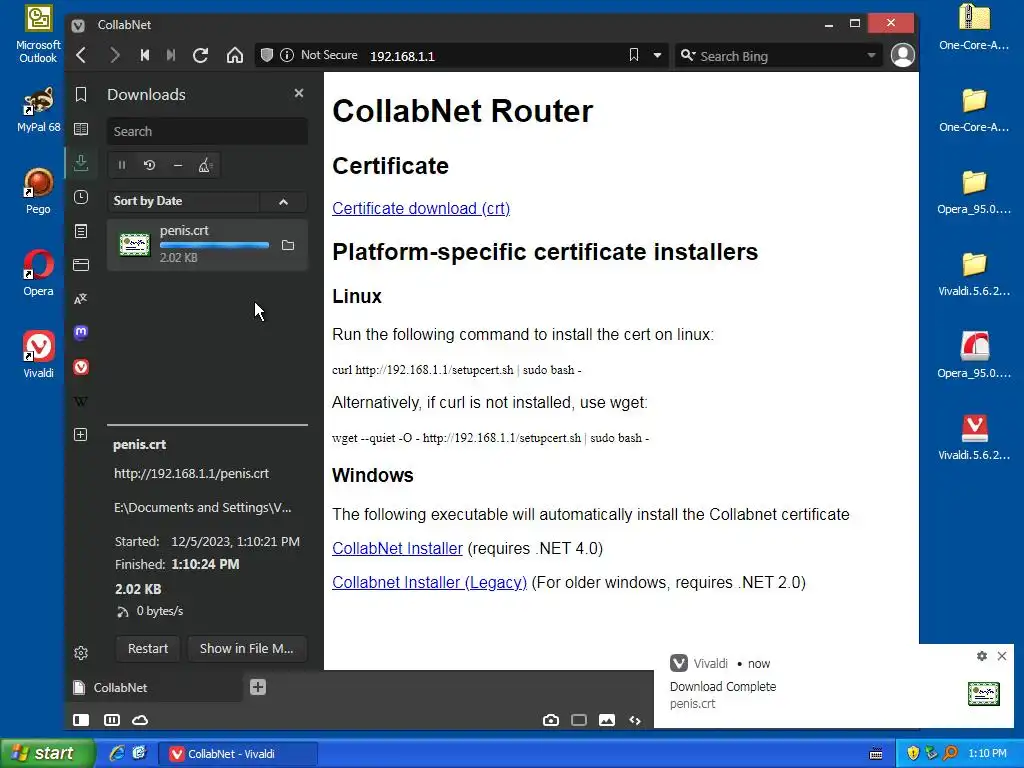This screenshot has width=1024, height=768.
Task: Open notification settings gear
Action: pos(982,656)
